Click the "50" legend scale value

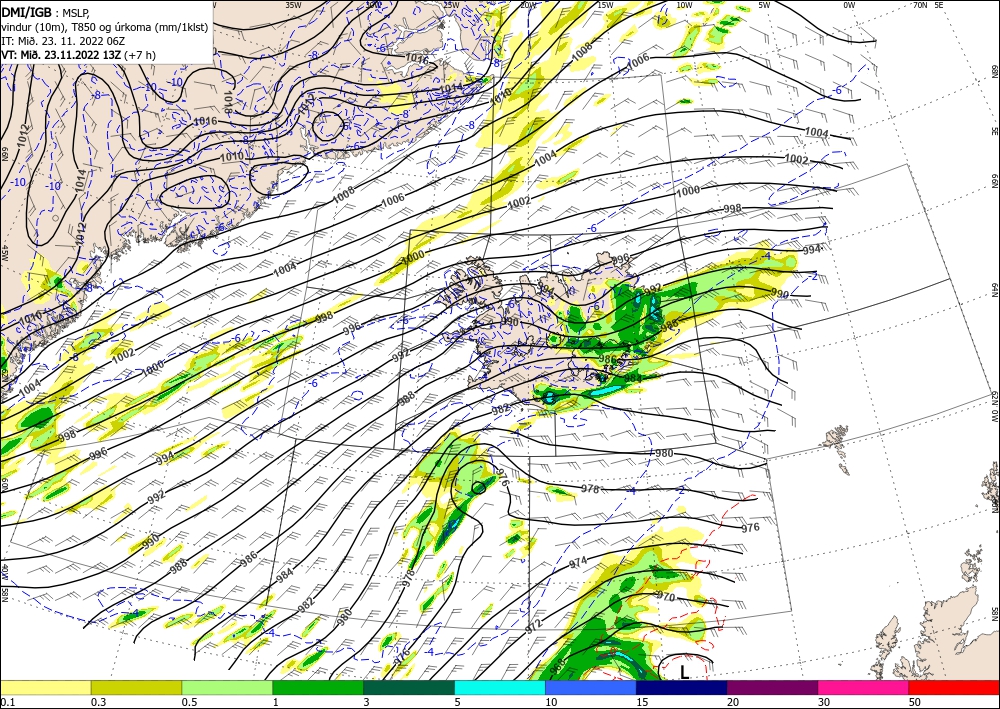915,702
